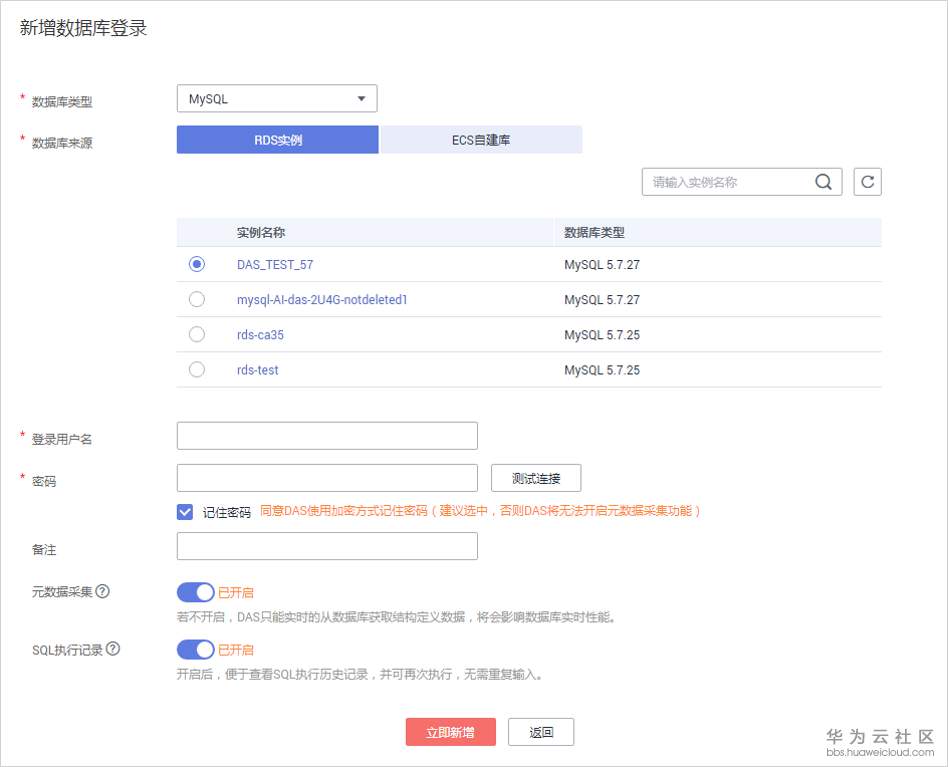
Task: Refresh the instance list with the refresh icon
Action: coord(867,181)
